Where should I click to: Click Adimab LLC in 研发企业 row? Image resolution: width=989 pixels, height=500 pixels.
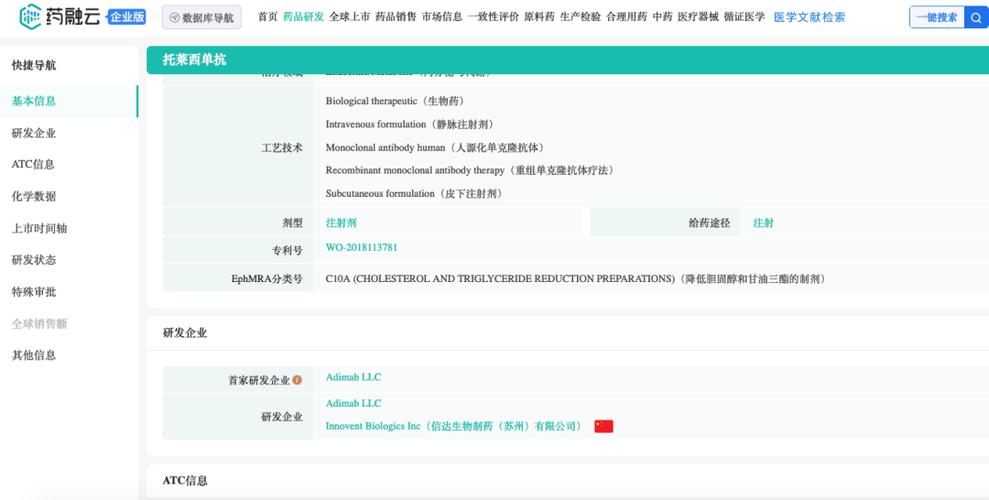tap(353, 404)
